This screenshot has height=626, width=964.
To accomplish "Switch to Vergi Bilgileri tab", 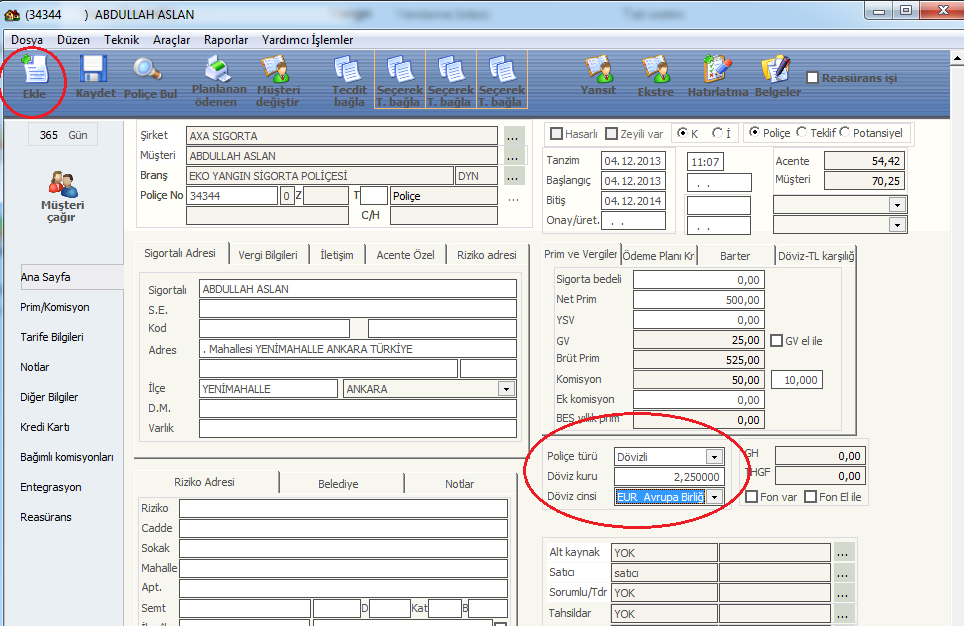I will (268, 255).
